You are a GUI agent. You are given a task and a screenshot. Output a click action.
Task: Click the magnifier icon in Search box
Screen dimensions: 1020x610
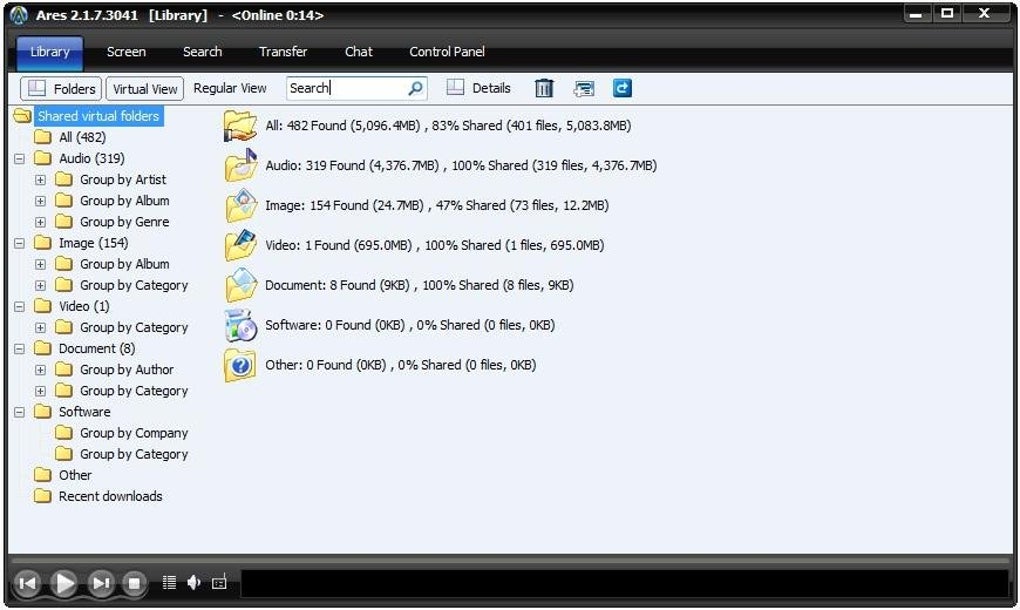tap(415, 88)
